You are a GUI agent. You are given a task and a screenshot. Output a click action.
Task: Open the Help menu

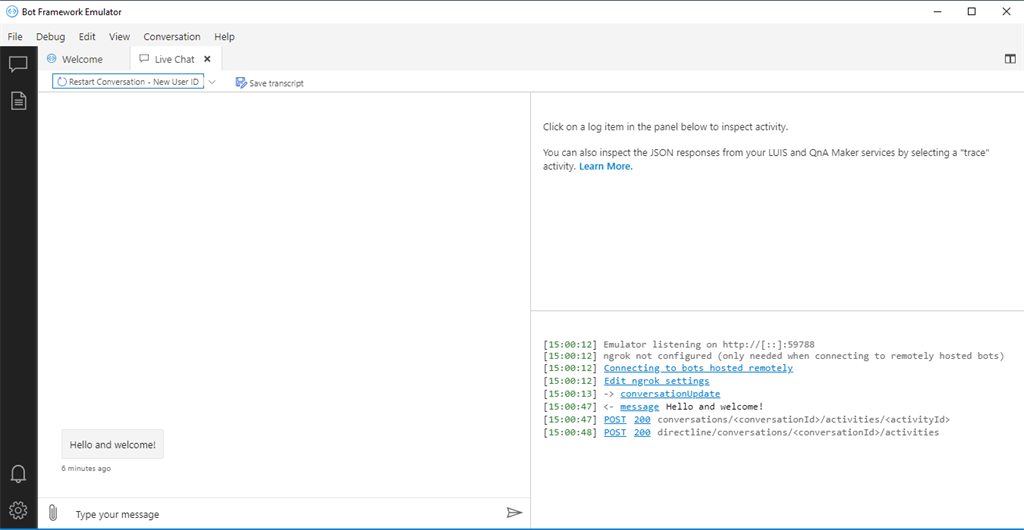(224, 37)
